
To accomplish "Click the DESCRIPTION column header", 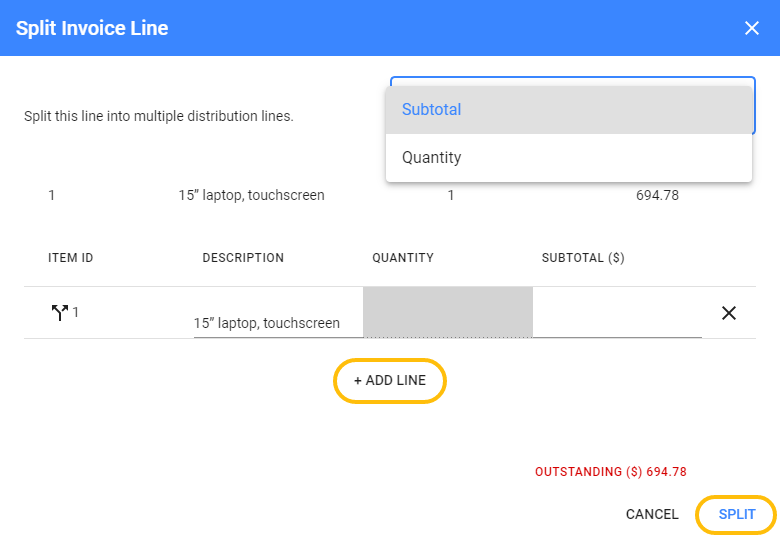I will (x=243, y=258).
